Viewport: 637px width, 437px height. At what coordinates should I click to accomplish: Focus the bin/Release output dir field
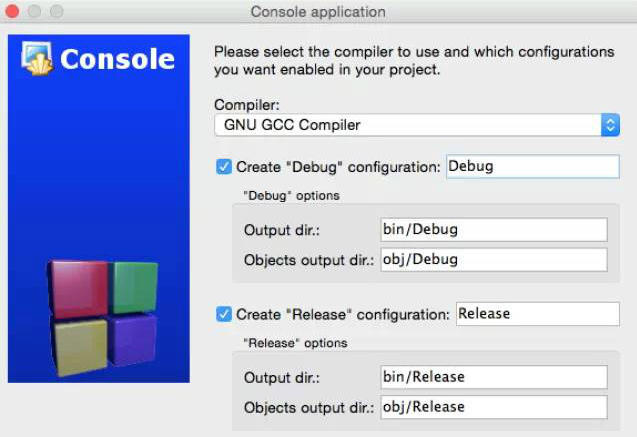[493, 377]
